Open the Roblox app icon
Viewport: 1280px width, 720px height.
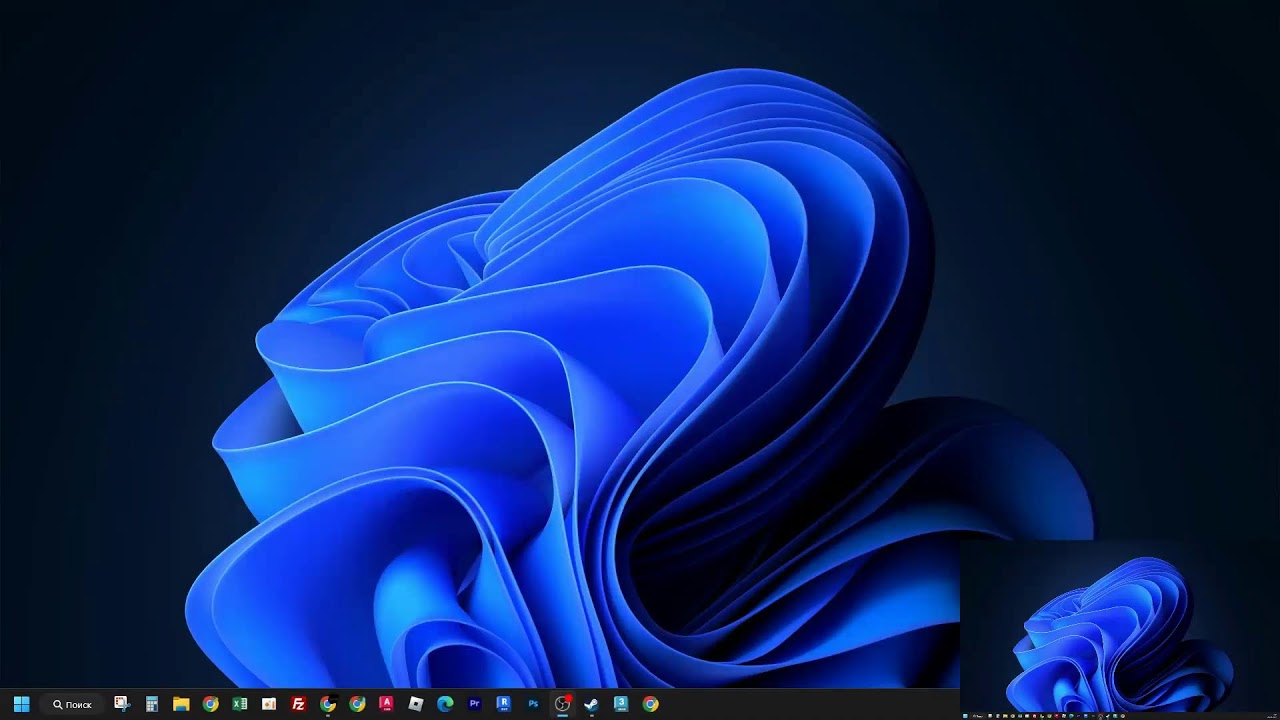point(416,704)
